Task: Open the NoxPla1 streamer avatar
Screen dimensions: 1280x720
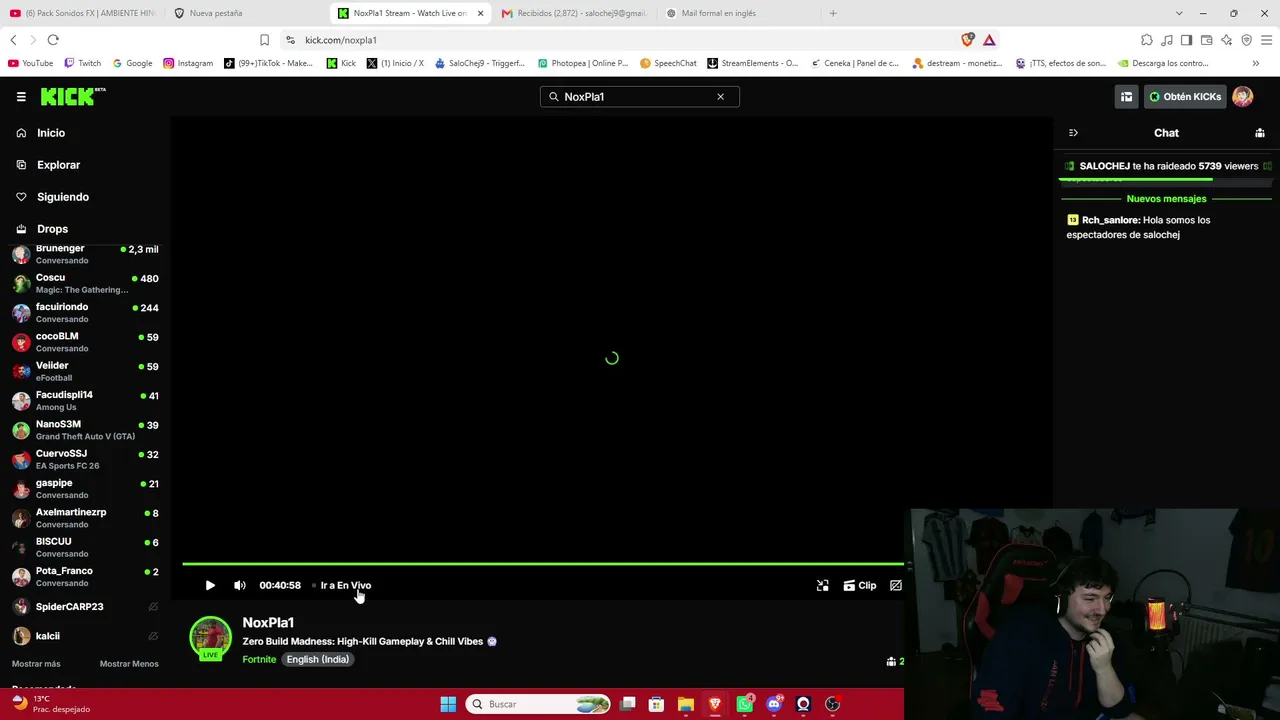Action: 210,638
